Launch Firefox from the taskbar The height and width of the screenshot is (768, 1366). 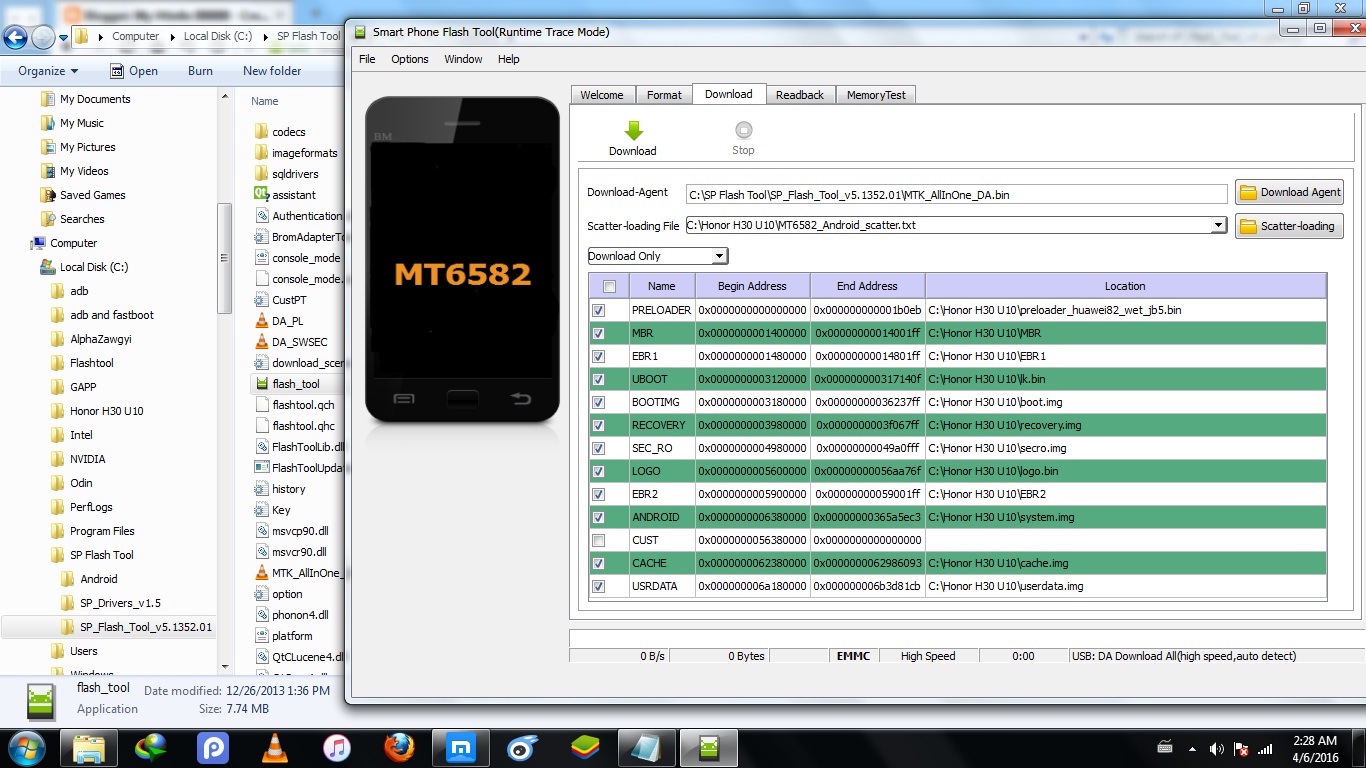click(x=399, y=747)
